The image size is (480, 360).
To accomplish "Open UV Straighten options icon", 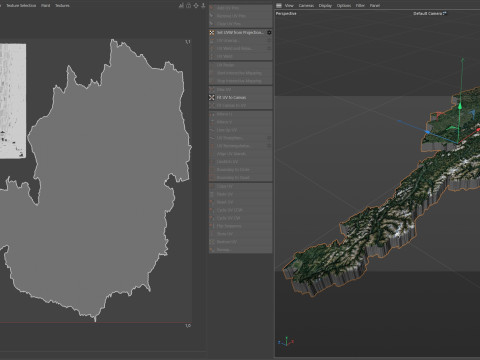I will click(269, 138).
